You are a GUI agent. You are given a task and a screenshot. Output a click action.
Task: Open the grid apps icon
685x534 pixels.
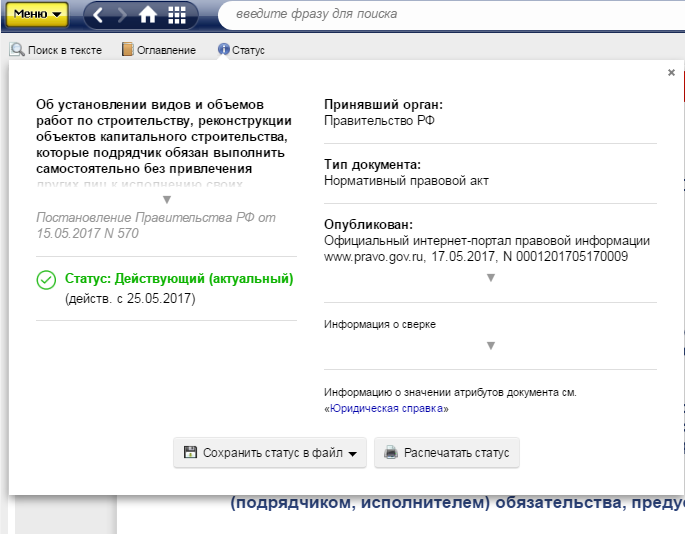[177, 15]
